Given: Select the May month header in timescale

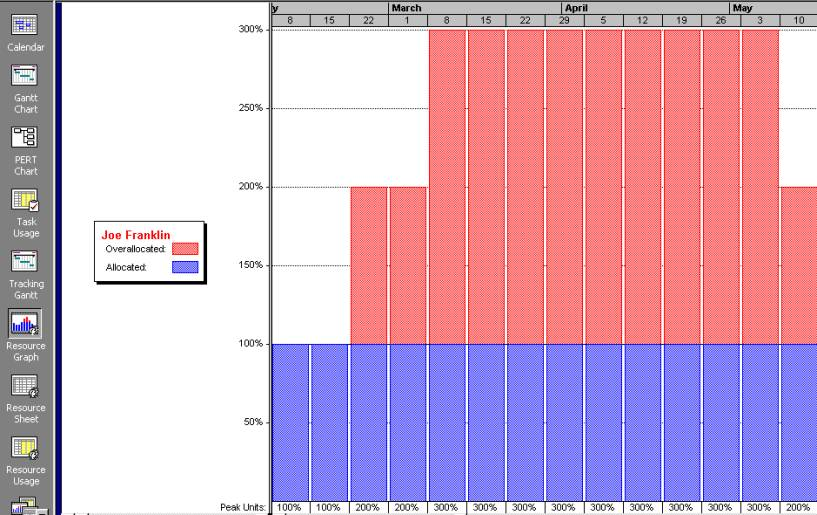Looking at the screenshot, I should tap(743, 8).
